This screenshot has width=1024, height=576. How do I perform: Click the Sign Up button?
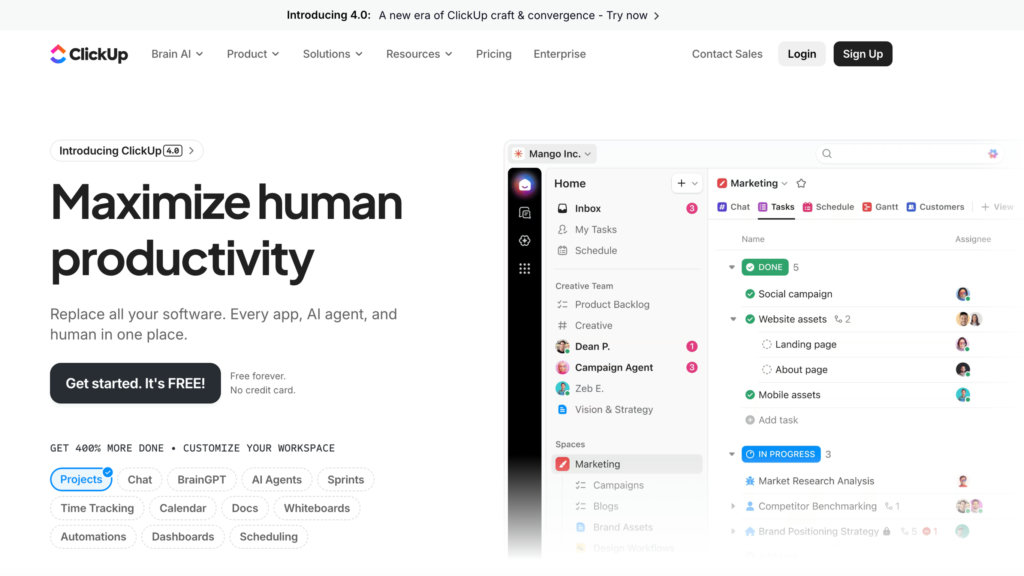click(862, 54)
